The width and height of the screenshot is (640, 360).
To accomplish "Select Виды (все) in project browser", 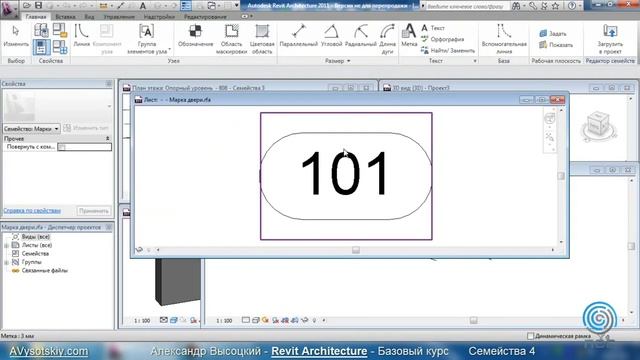I will (x=36, y=237).
